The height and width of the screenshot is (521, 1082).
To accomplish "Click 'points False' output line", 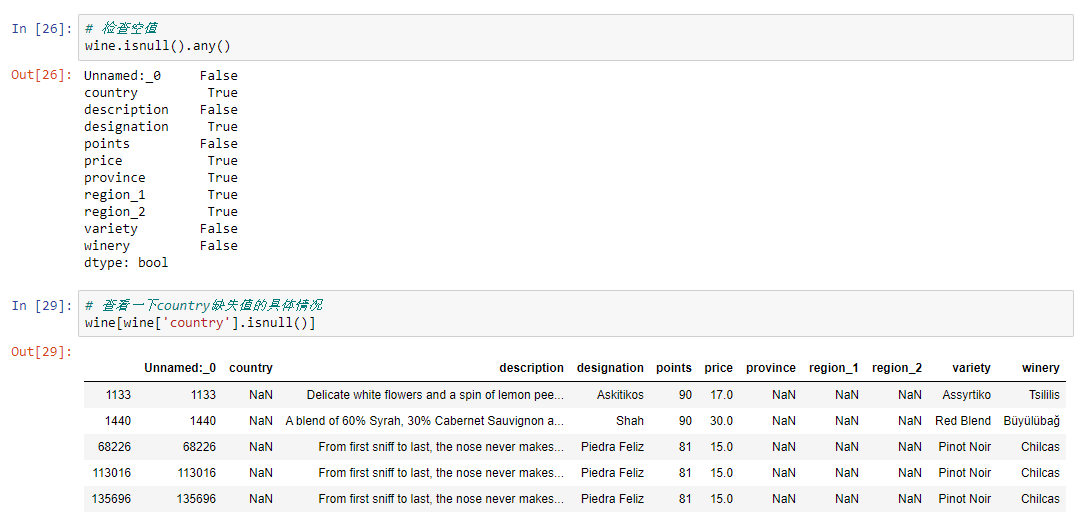I will 161,143.
